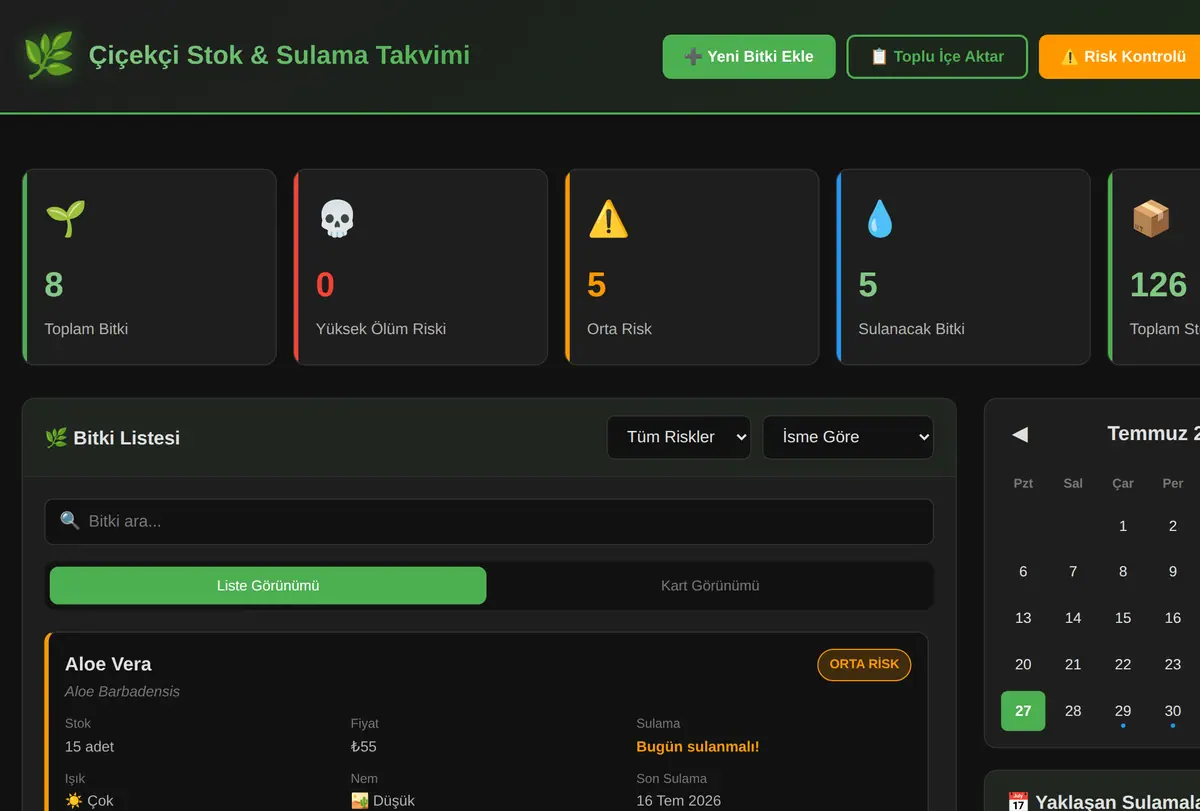Click the ORTA RİSK badge on Aloe Vera
The image size is (1200, 811).
click(x=864, y=665)
